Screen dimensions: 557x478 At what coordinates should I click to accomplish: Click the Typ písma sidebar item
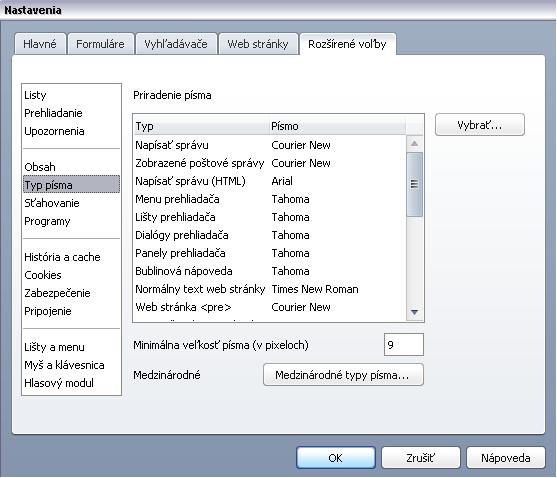[71, 185]
